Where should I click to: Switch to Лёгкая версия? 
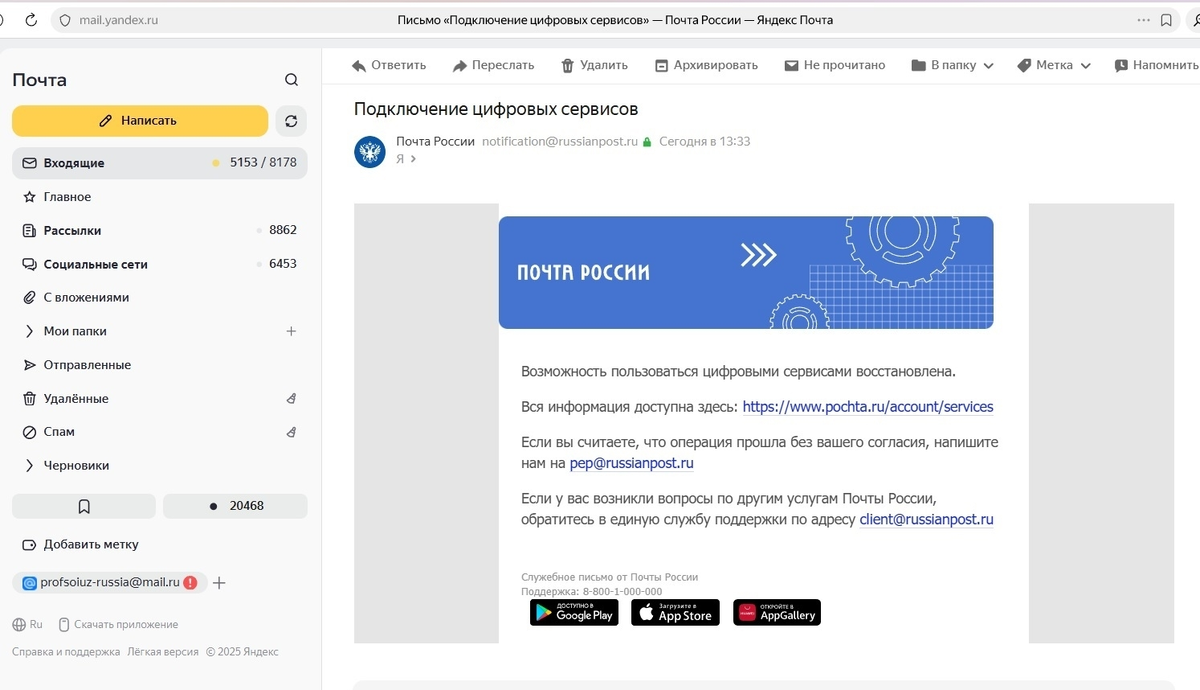(163, 652)
